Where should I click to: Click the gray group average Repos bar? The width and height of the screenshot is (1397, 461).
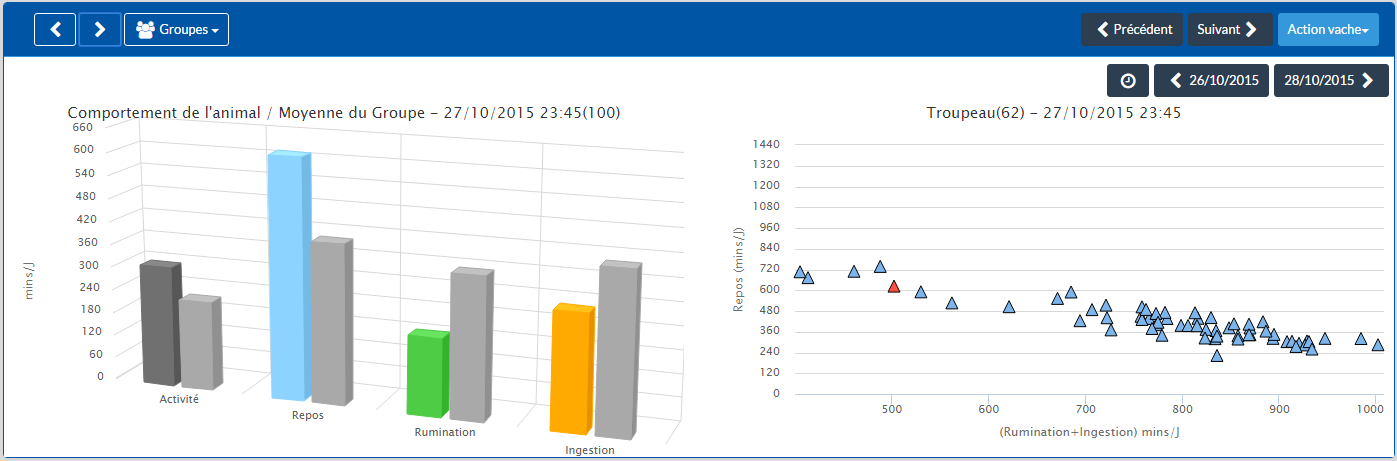coord(332,320)
